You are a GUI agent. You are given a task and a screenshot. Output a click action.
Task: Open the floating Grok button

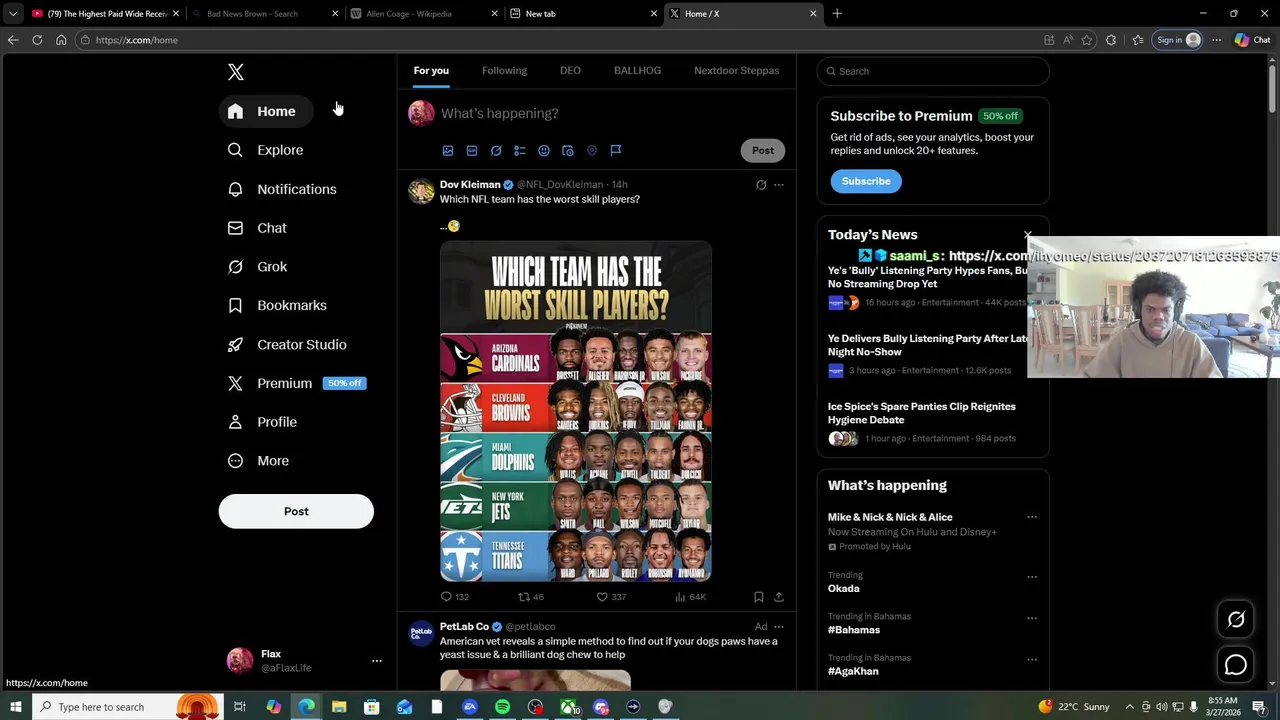tap(1236, 620)
